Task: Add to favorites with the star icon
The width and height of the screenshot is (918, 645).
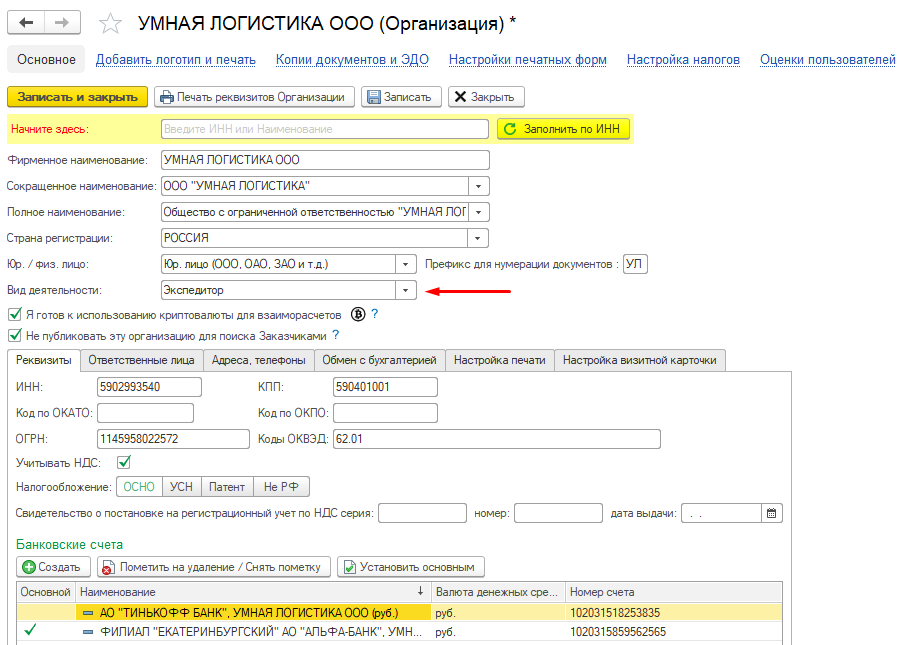Action: click(110, 23)
